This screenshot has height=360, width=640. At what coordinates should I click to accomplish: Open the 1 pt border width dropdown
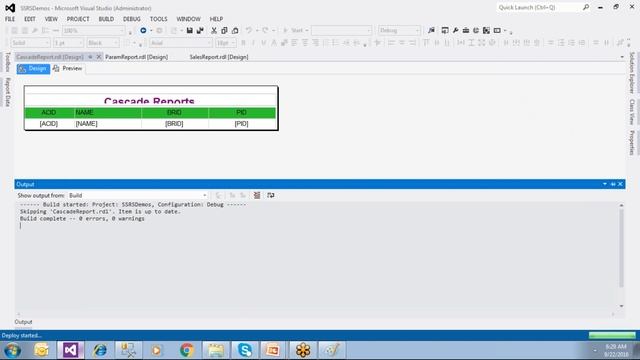tap(68, 43)
